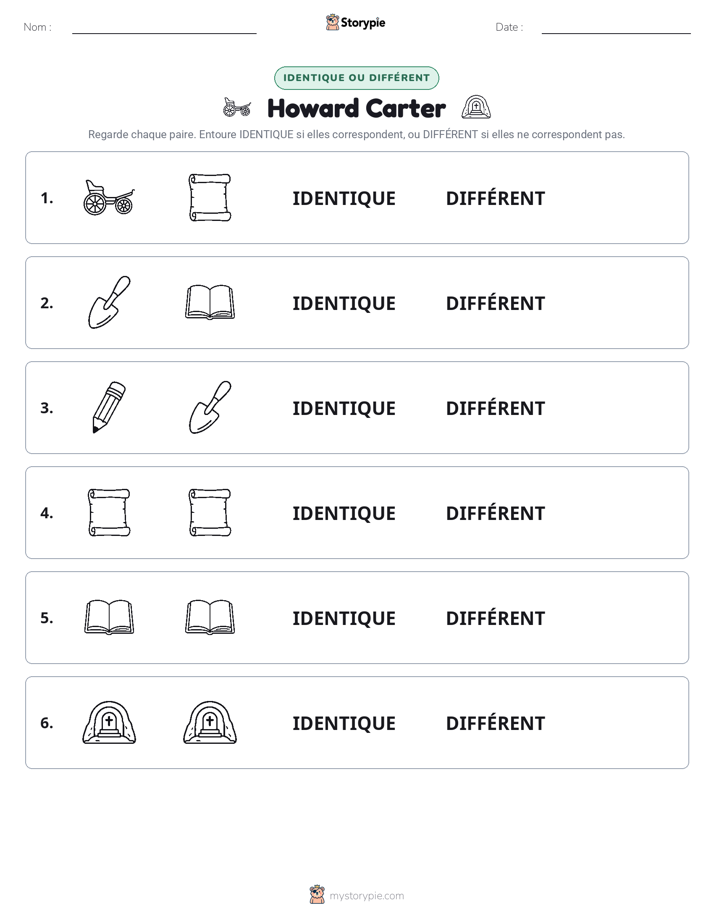714x924 pixels.
Task: Choose DIFFÉRENT for row 2
Action: (x=495, y=303)
